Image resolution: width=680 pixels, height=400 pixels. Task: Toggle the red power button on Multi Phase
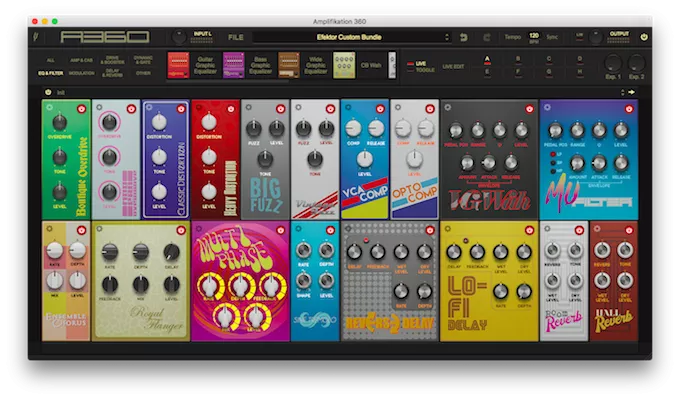pyautogui.click(x=281, y=230)
